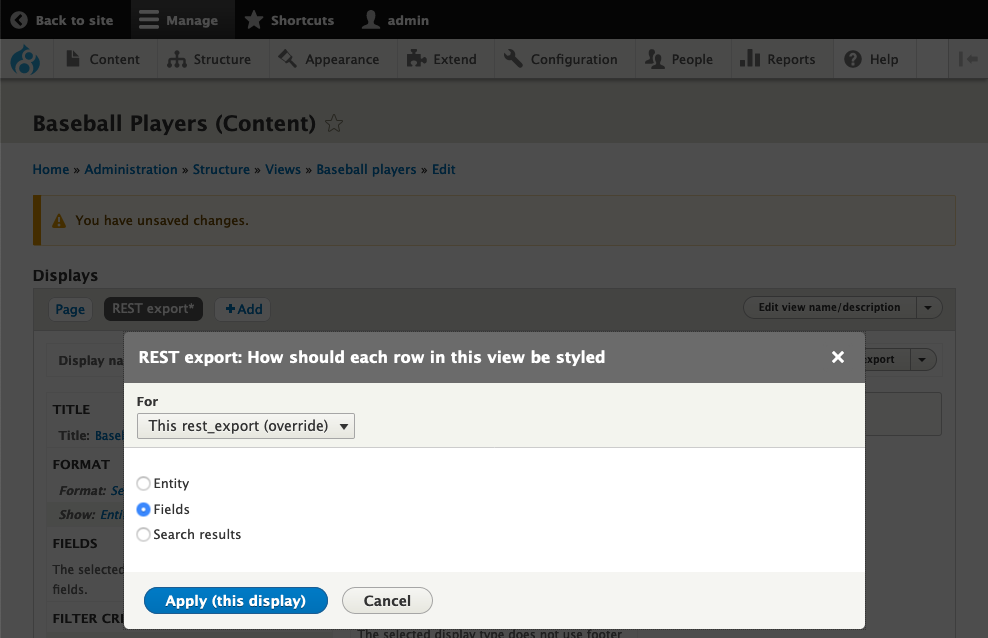Click Apply (this display) button
Image resolution: width=988 pixels, height=638 pixels.
[x=235, y=600]
